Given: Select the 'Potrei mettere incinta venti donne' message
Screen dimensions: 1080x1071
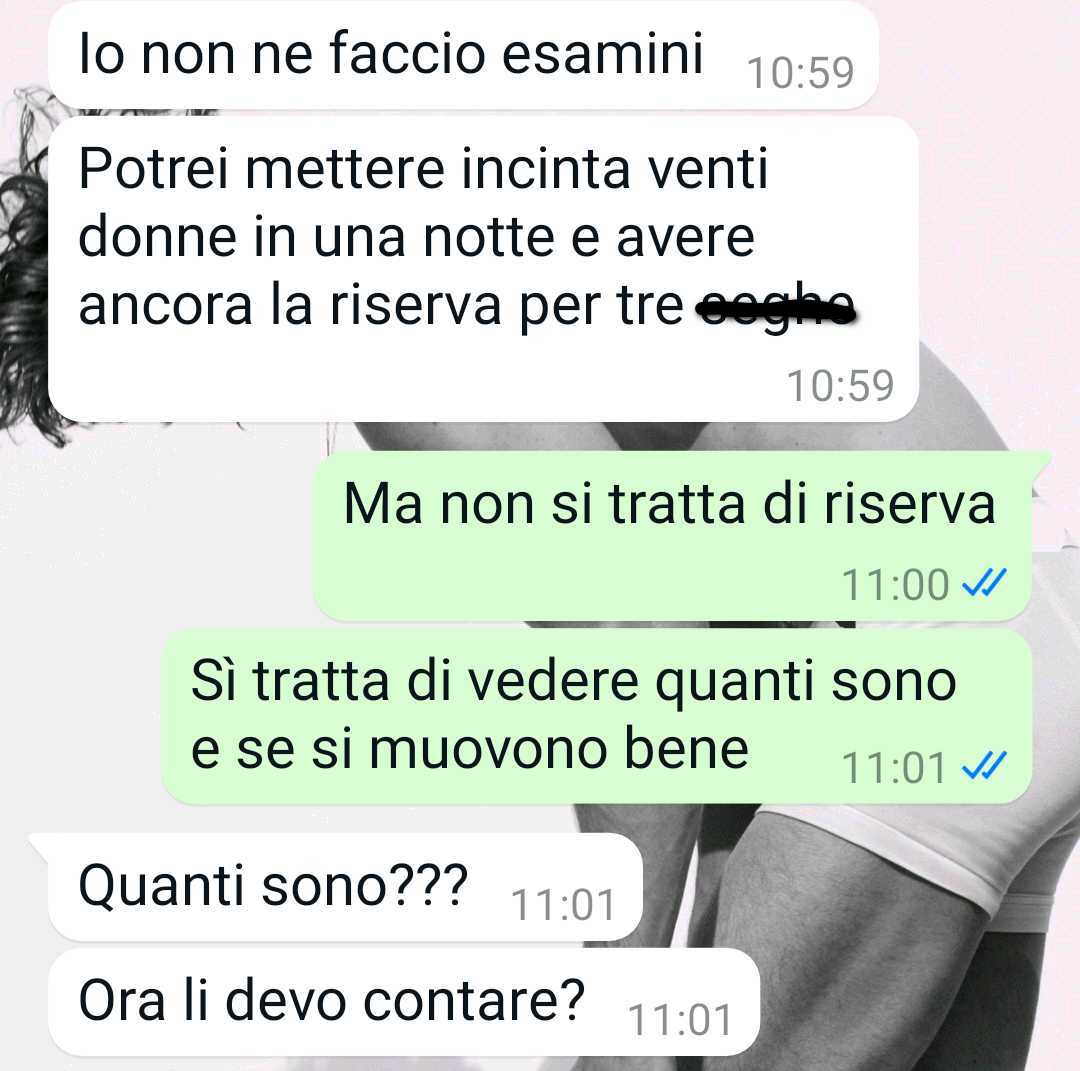Looking at the screenshot, I should click(x=484, y=269).
